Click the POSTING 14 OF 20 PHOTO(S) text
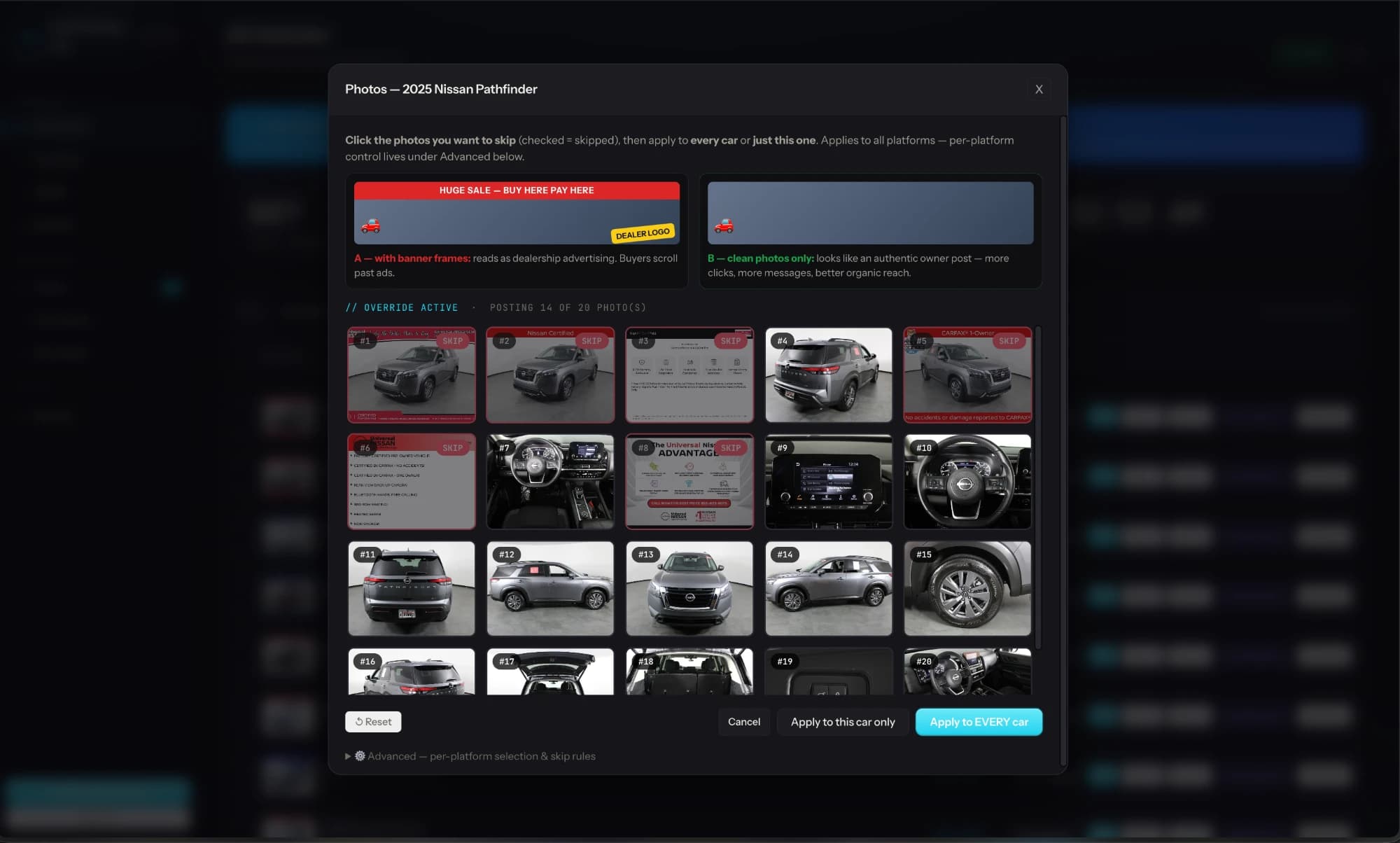The height and width of the screenshot is (843, 1400). click(x=568, y=307)
